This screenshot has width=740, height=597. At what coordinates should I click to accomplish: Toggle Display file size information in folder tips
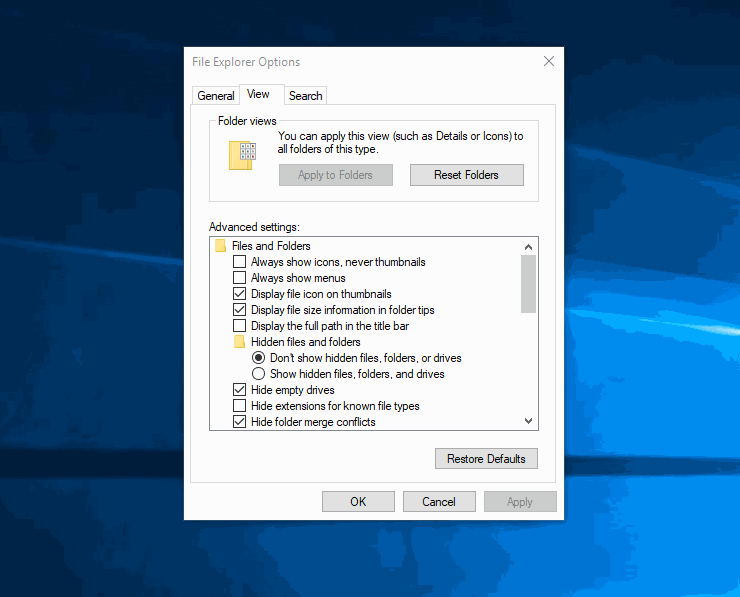(x=240, y=310)
